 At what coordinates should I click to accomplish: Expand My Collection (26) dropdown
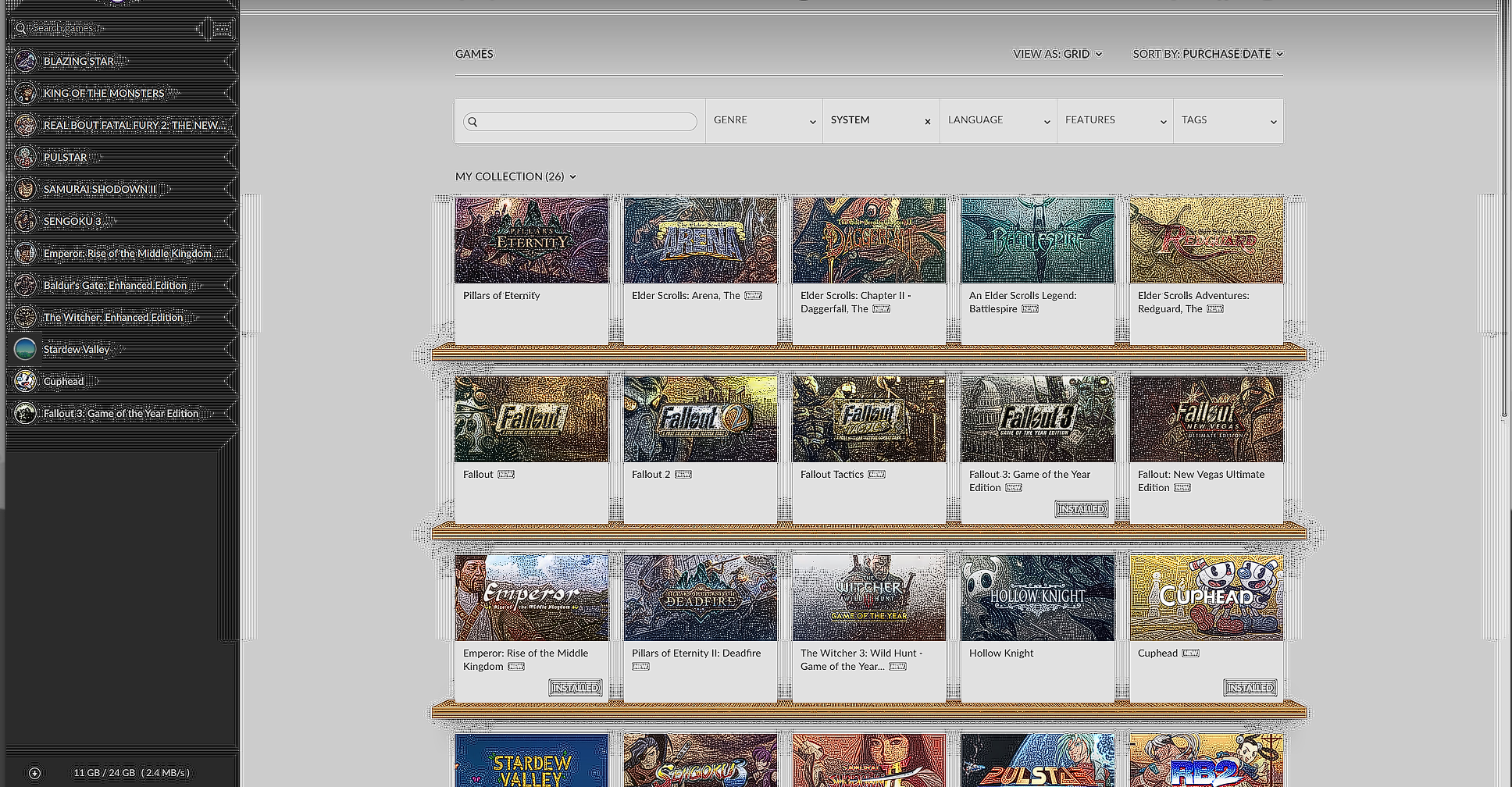click(515, 176)
